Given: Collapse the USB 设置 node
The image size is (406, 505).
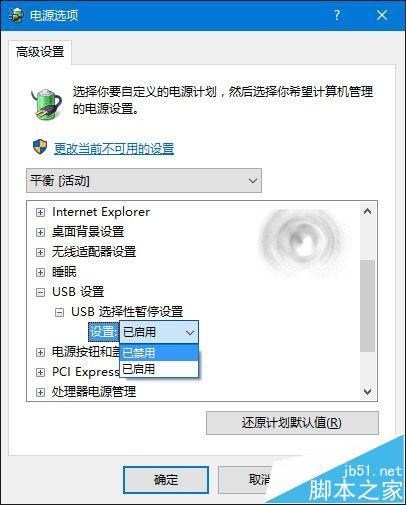Looking at the screenshot, I should pyautogui.click(x=40, y=292).
